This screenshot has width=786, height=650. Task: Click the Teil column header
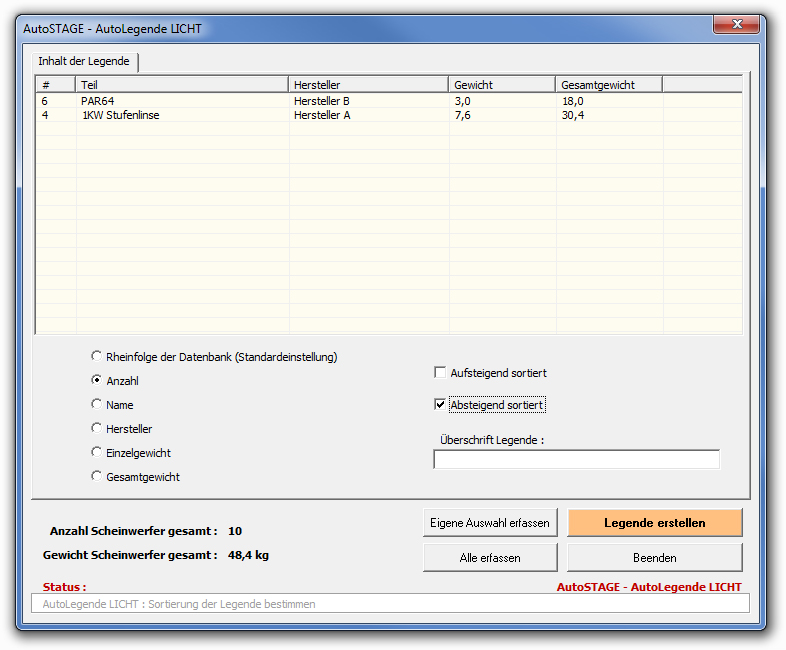click(x=182, y=85)
